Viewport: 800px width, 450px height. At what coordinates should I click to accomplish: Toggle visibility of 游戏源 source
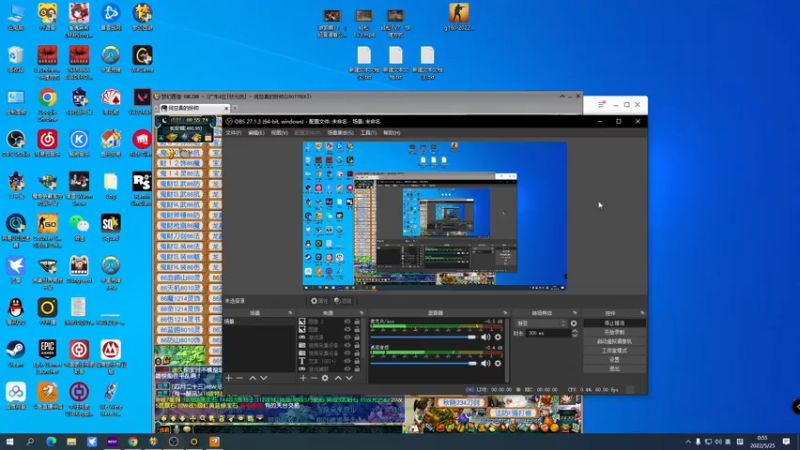[x=347, y=337]
